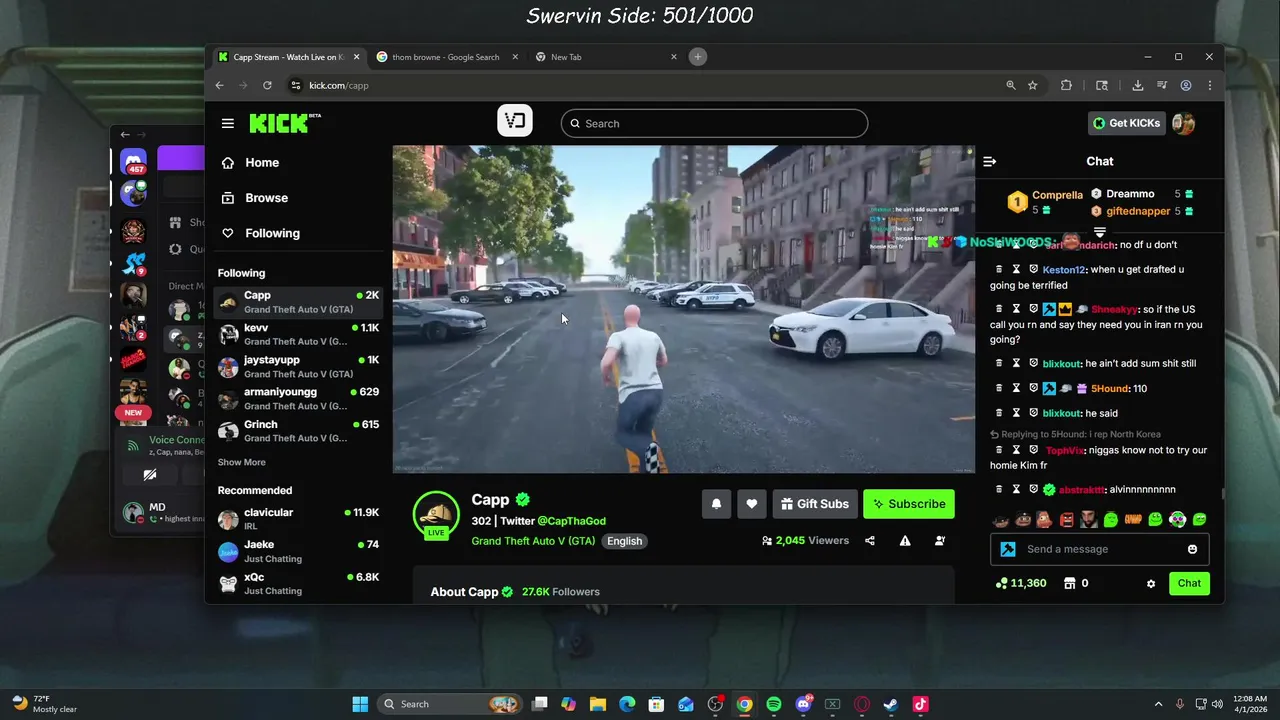The image size is (1280, 720).
Task: Open xQc in Recommended list
Action: click(298, 584)
